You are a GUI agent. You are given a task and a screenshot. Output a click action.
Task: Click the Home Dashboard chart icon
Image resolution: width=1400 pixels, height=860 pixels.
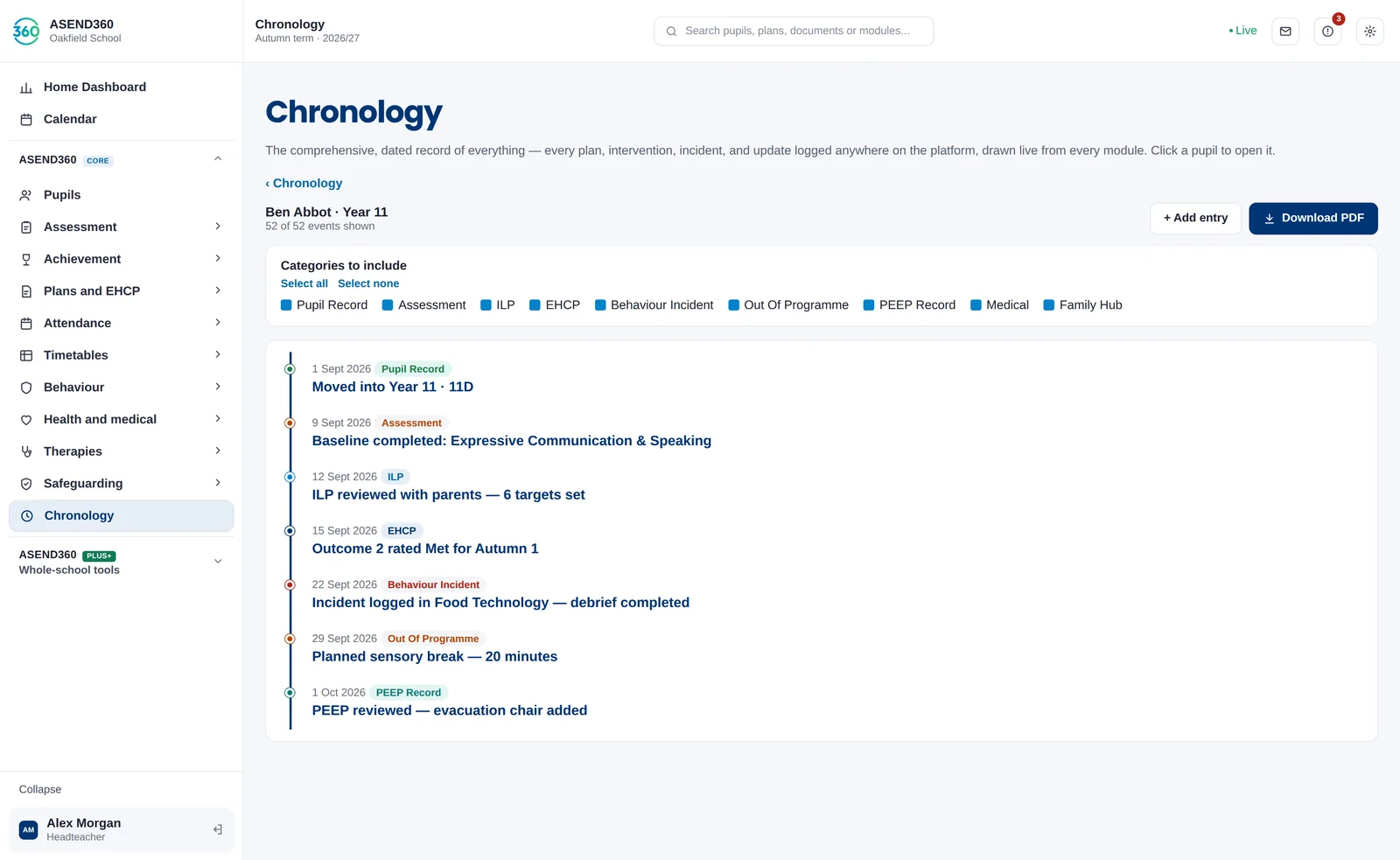26,87
